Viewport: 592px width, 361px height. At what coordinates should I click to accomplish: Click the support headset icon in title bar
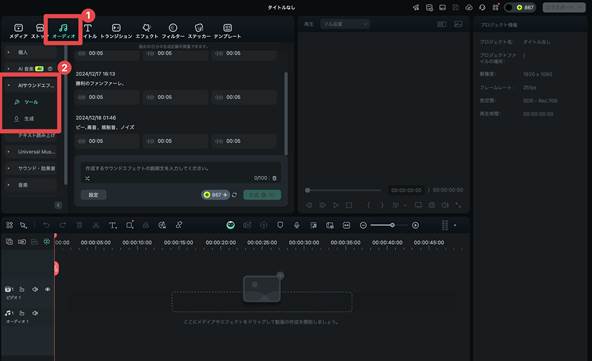click(x=482, y=8)
